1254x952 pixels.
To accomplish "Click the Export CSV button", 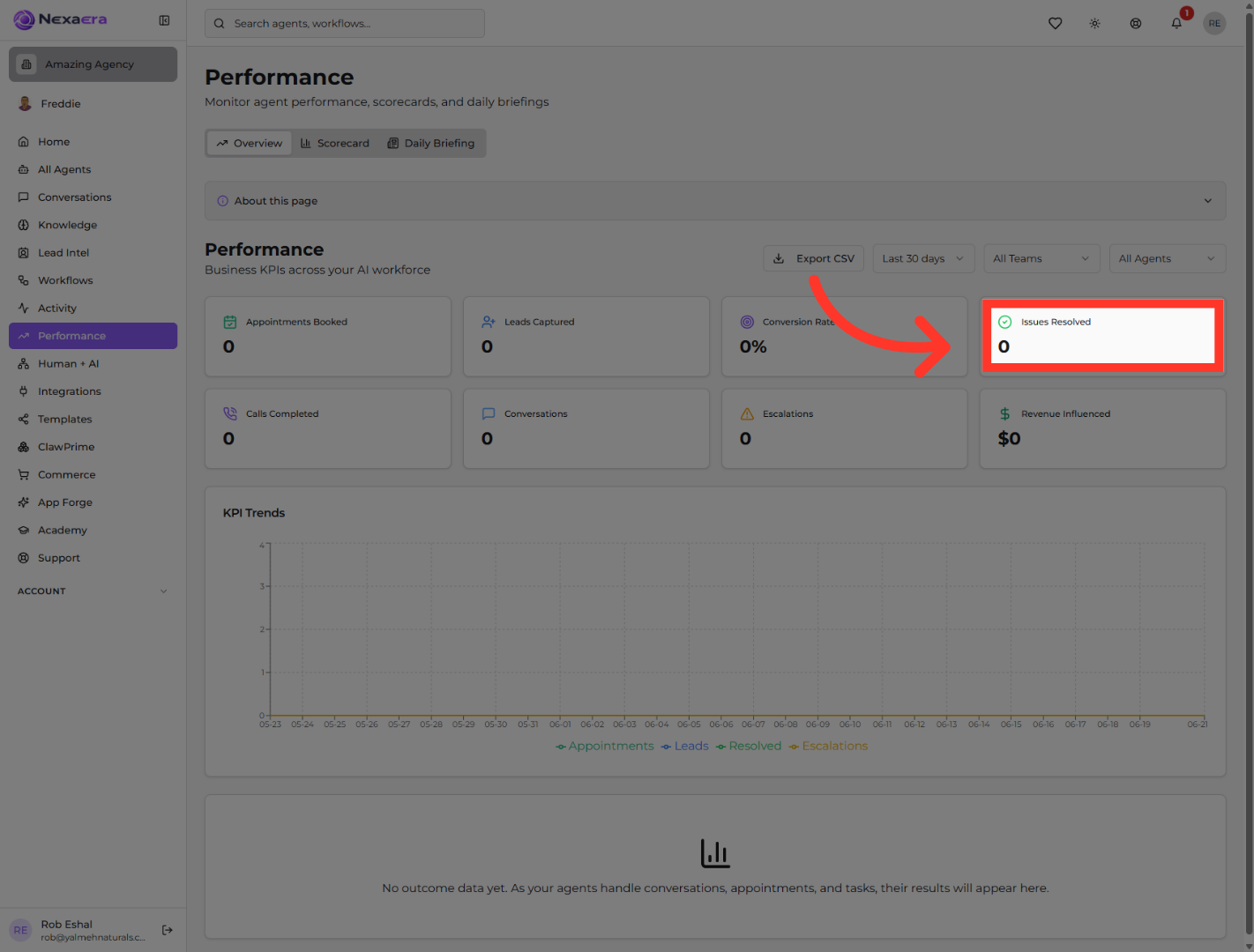I will click(x=814, y=258).
